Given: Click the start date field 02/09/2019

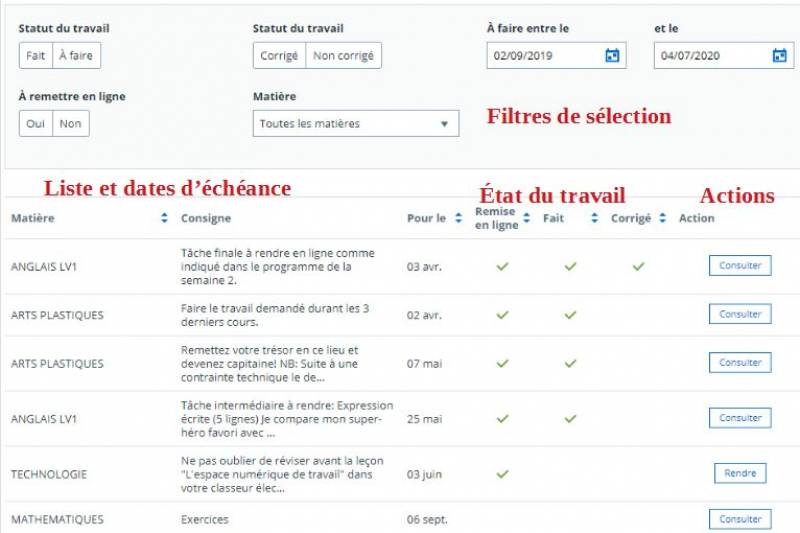Looking at the screenshot, I should pos(545,56).
